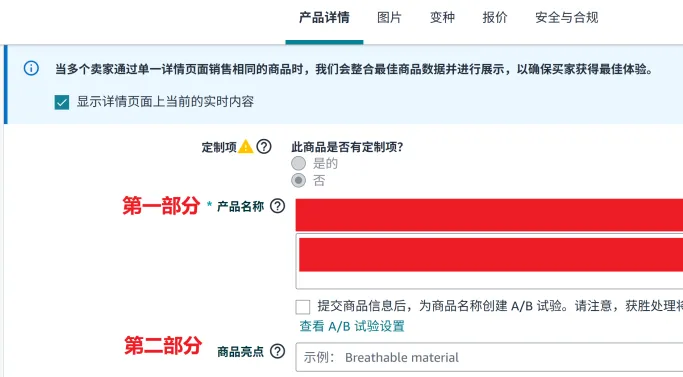Click the 此商品是否有定制项? question text
Viewport: 683px width, 377px height.
(x=347, y=147)
